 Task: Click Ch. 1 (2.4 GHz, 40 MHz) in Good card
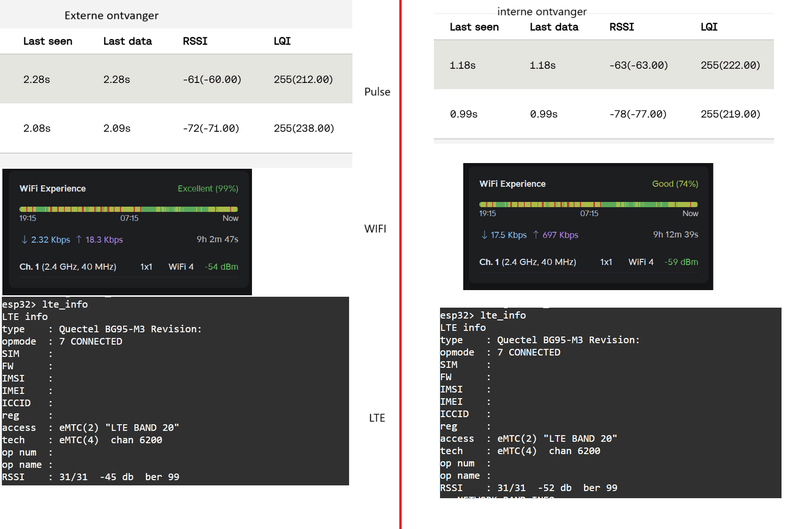pos(528,262)
